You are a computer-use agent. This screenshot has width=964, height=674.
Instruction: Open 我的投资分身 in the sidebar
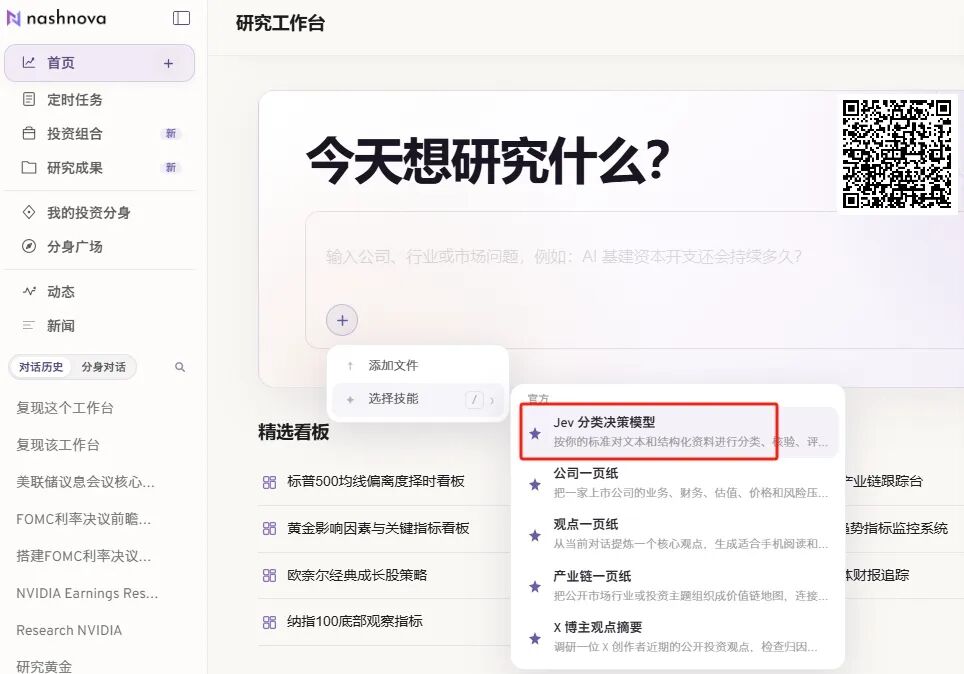[89, 213]
